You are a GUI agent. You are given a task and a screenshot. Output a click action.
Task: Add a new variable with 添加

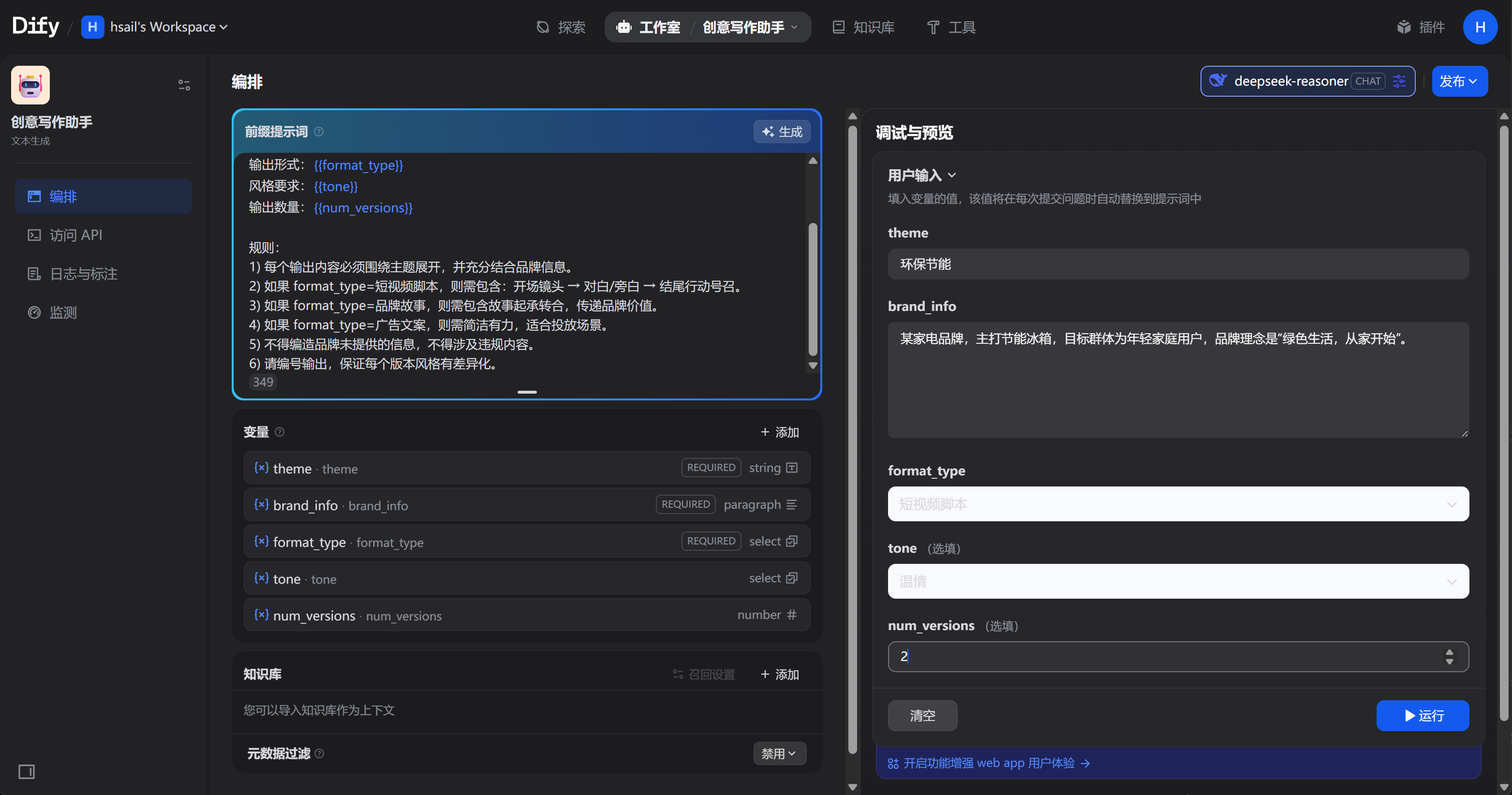[x=780, y=432]
